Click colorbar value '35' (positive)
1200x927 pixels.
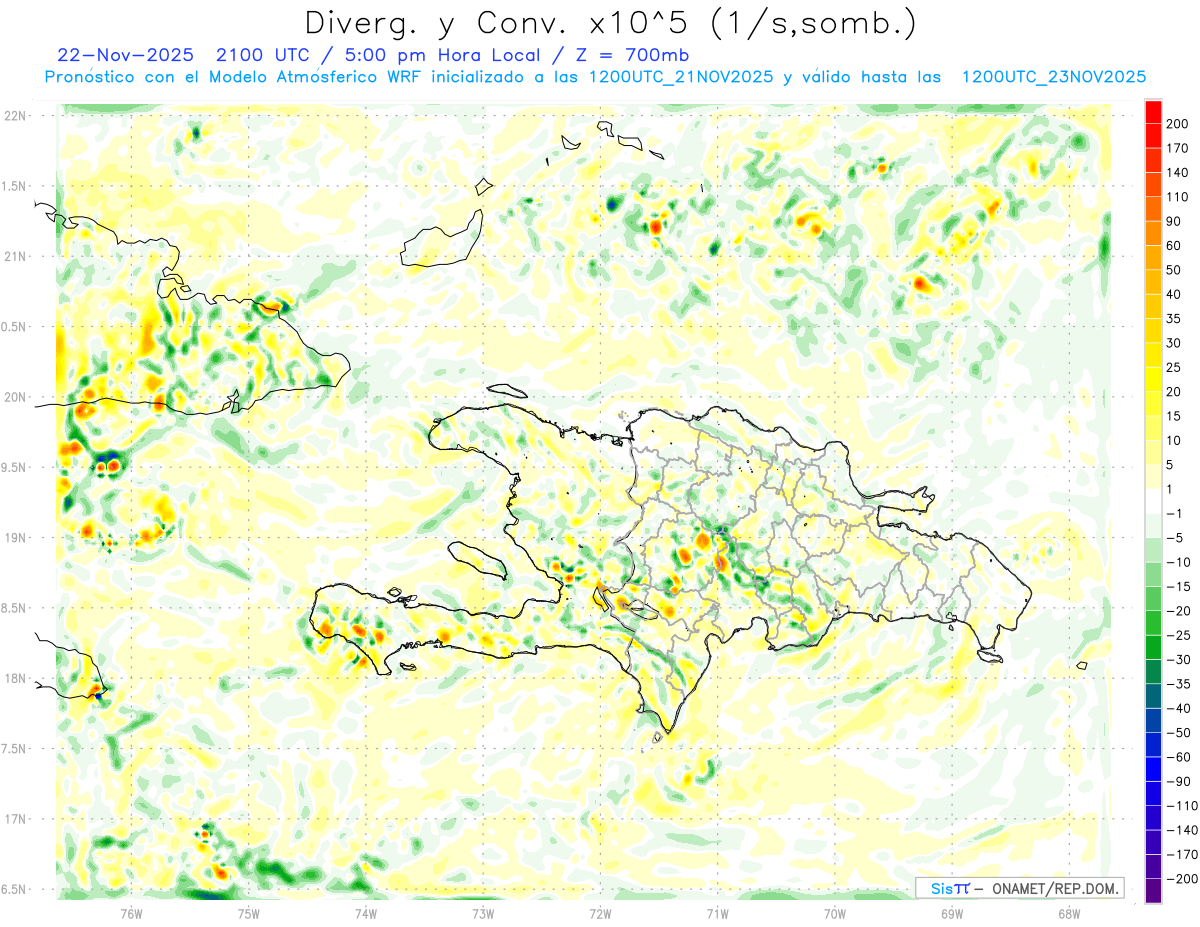click(x=1173, y=319)
